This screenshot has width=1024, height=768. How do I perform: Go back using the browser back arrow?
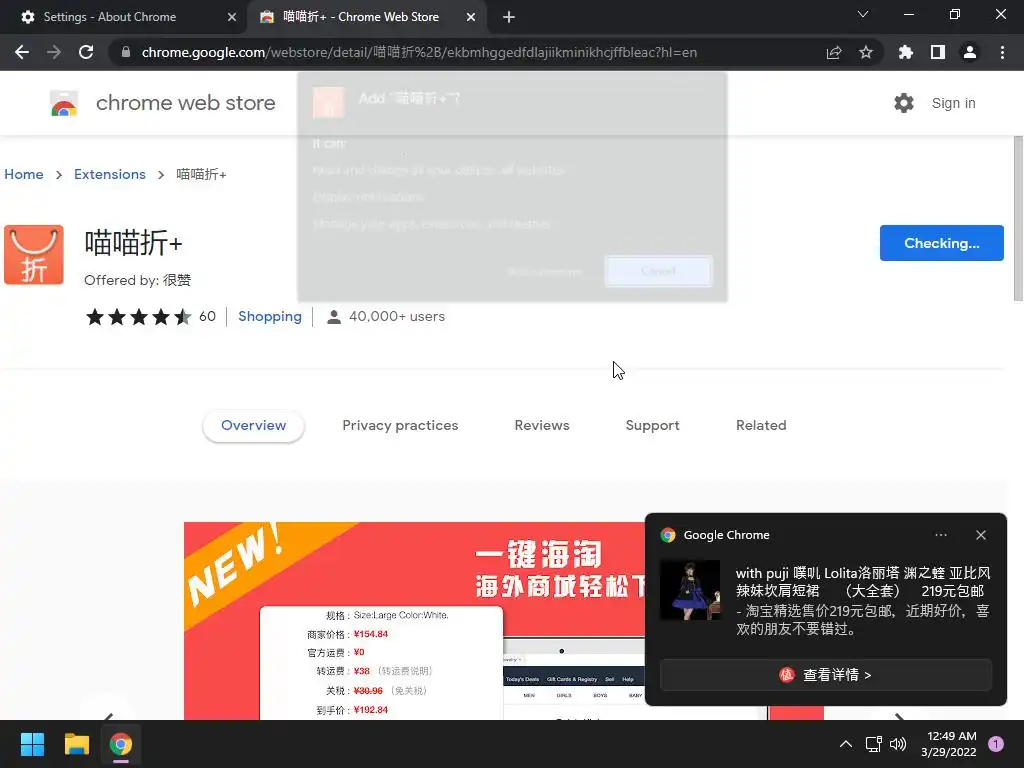point(22,52)
